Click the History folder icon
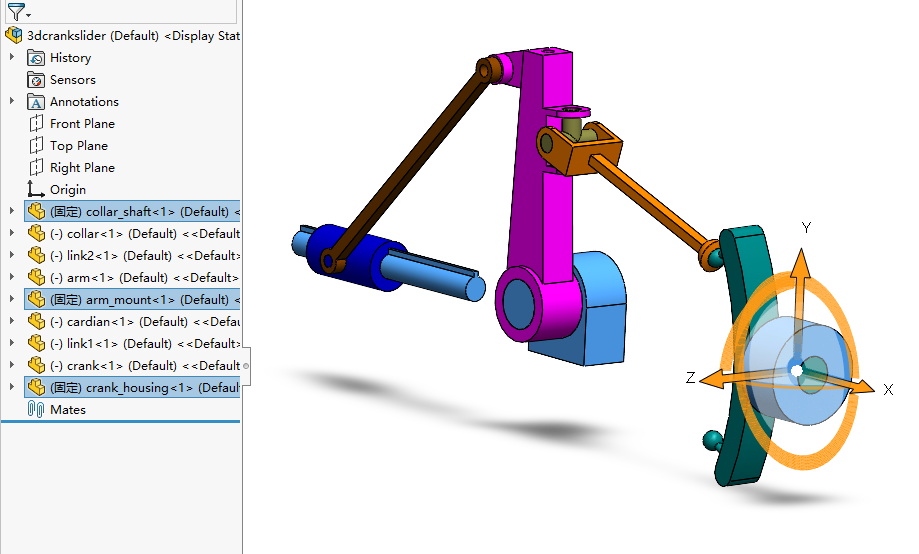This screenshot has height=554, width=919. [x=36, y=58]
